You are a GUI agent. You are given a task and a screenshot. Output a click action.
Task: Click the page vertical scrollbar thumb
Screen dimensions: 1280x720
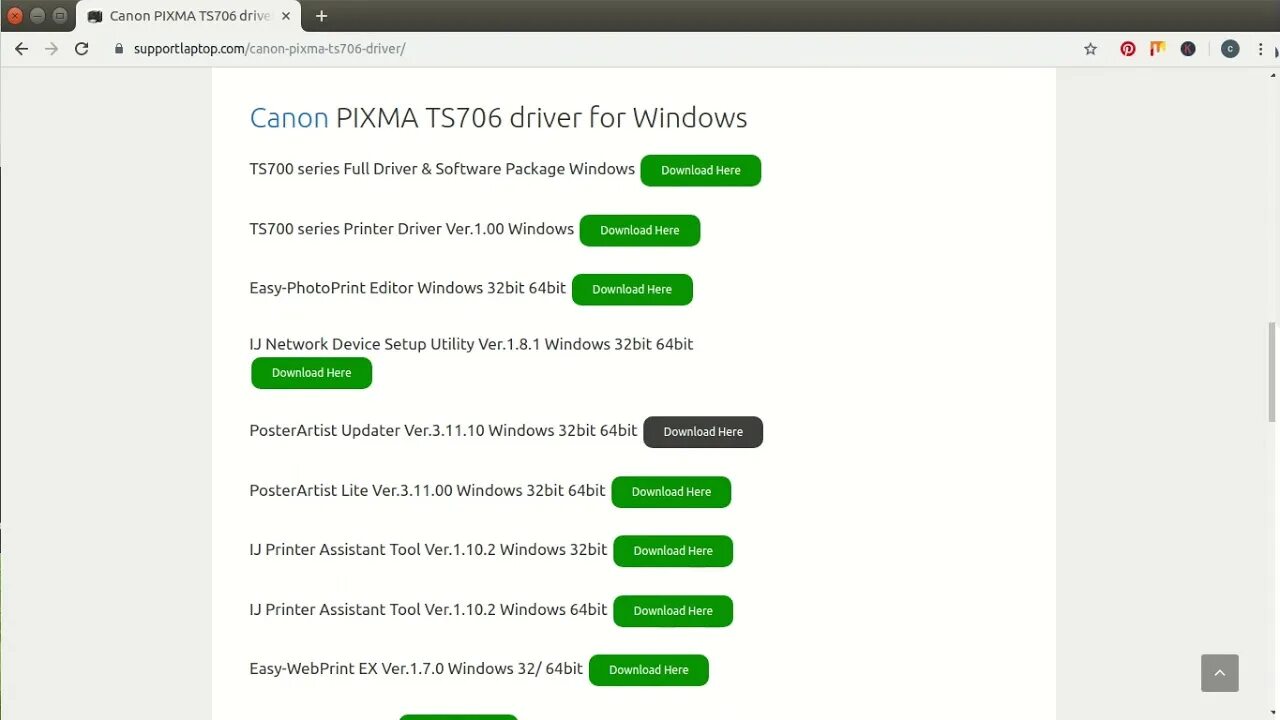coord(1273,372)
